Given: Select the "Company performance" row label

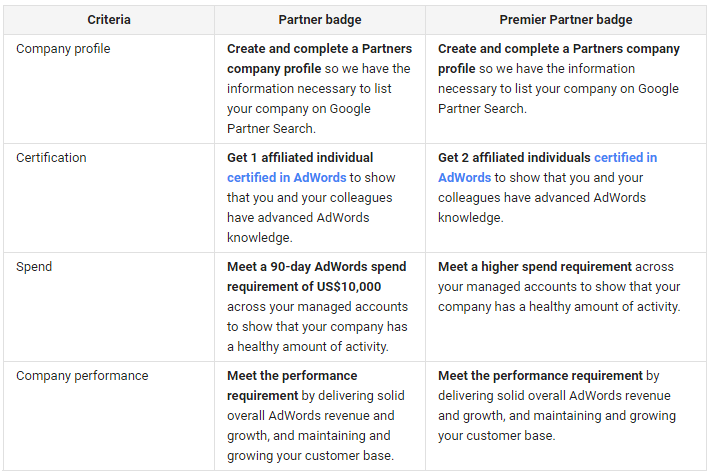Looking at the screenshot, I should (82, 376).
